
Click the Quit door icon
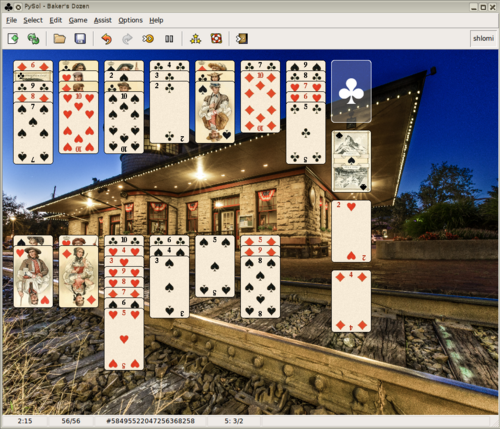click(x=242, y=39)
